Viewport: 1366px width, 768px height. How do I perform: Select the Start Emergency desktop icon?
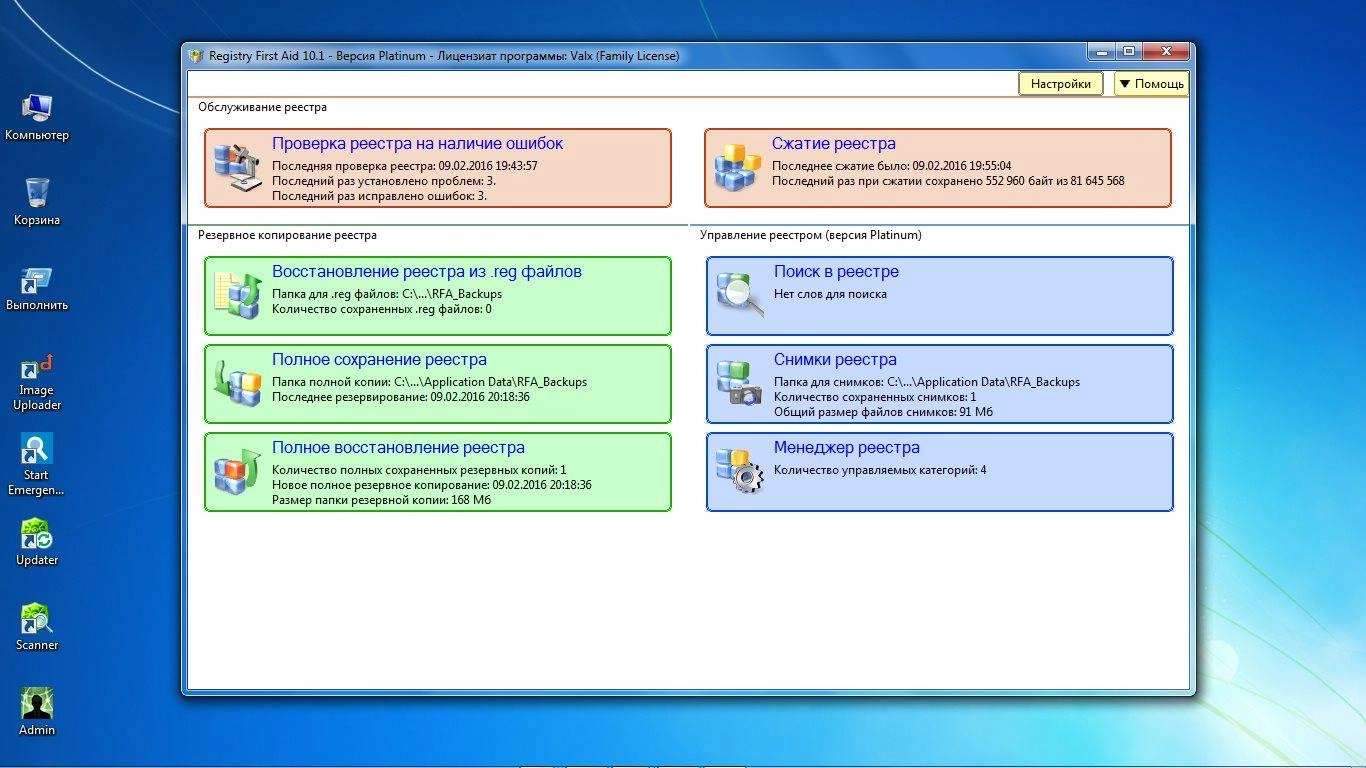37,465
